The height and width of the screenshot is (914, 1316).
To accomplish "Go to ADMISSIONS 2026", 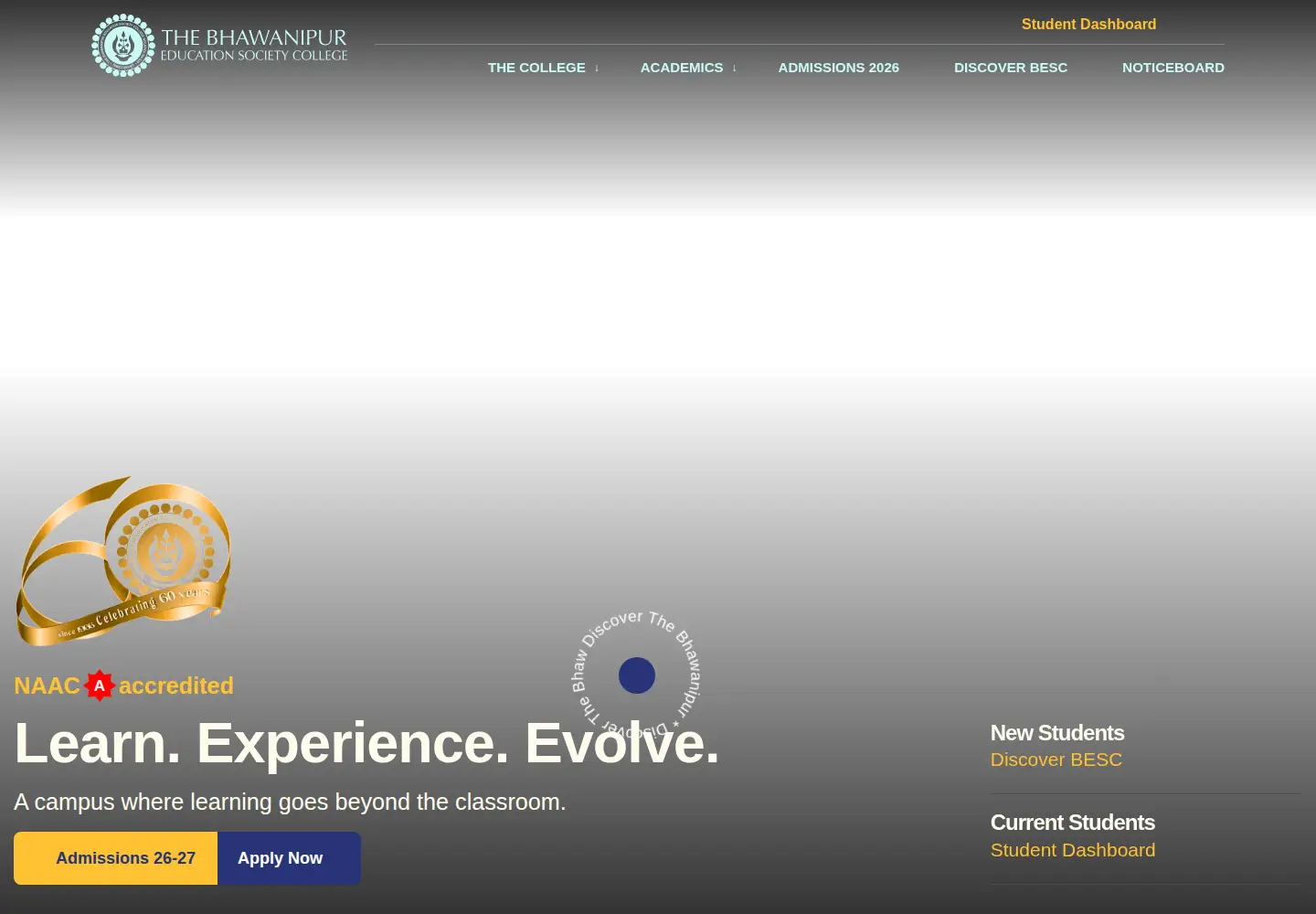I will pos(839,68).
